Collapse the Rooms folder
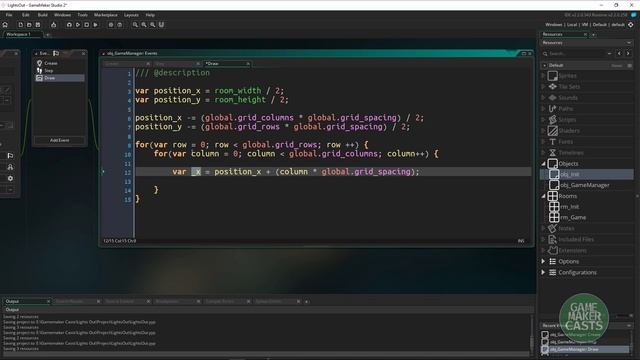The height and width of the screenshot is (360, 640). click(543, 196)
